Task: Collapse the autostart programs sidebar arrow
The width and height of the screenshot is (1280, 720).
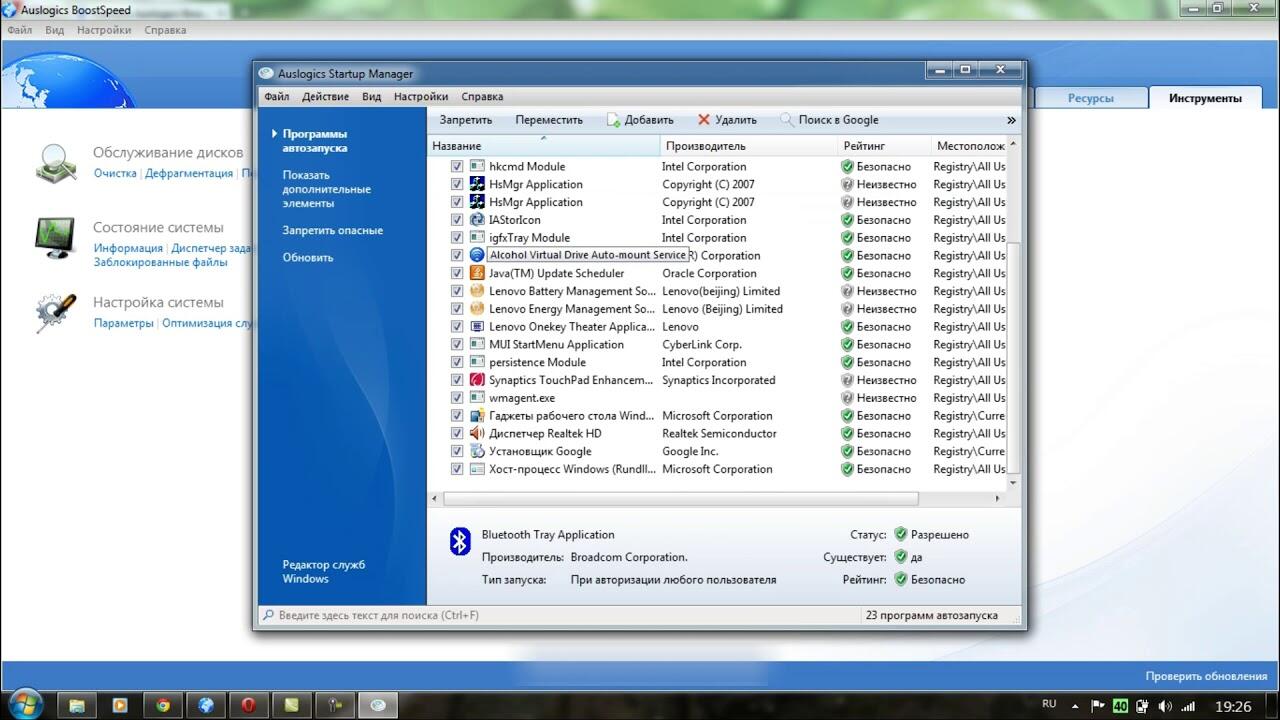Action: point(274,134)
